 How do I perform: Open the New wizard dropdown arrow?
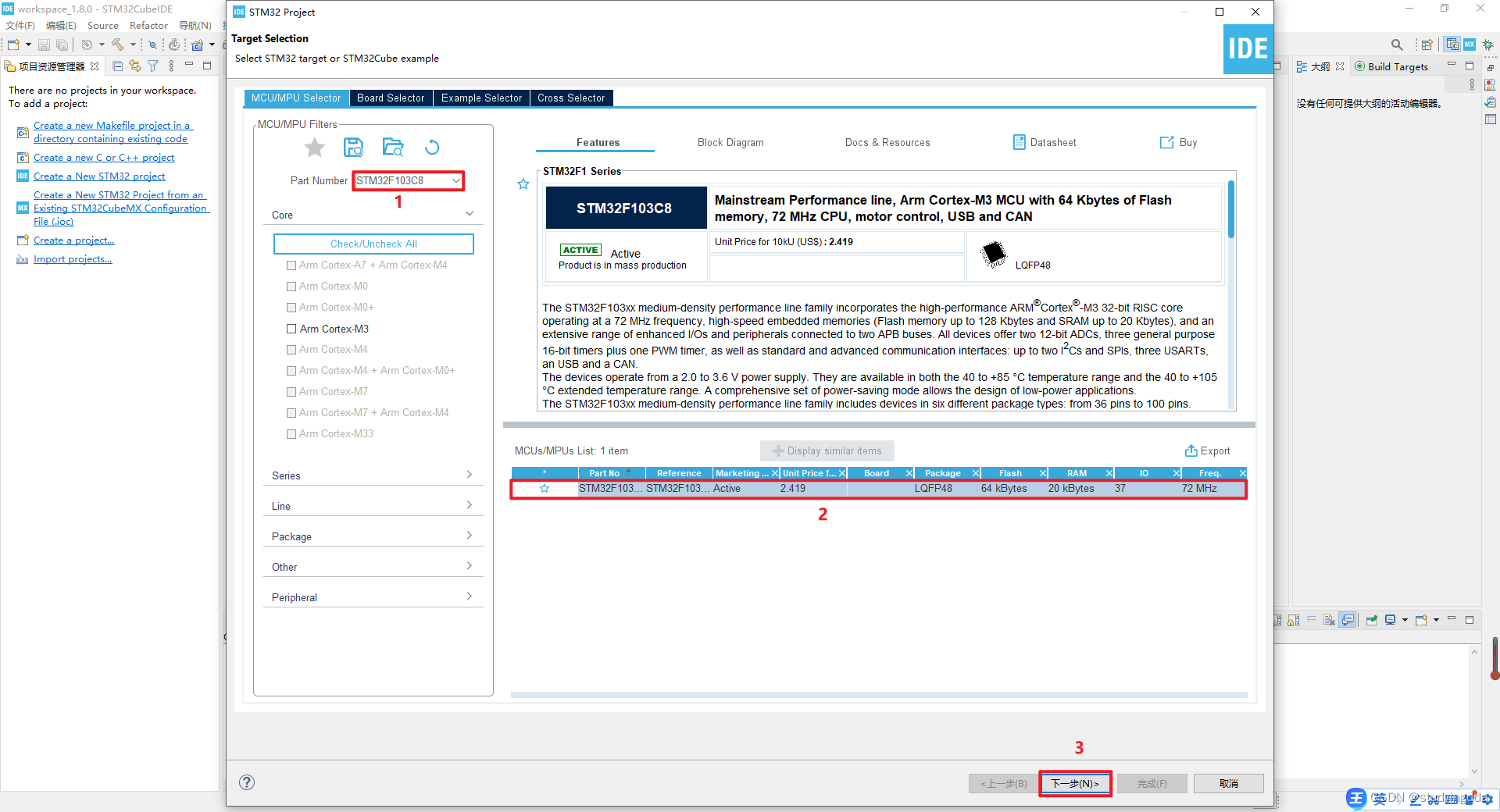coord(28,45)
